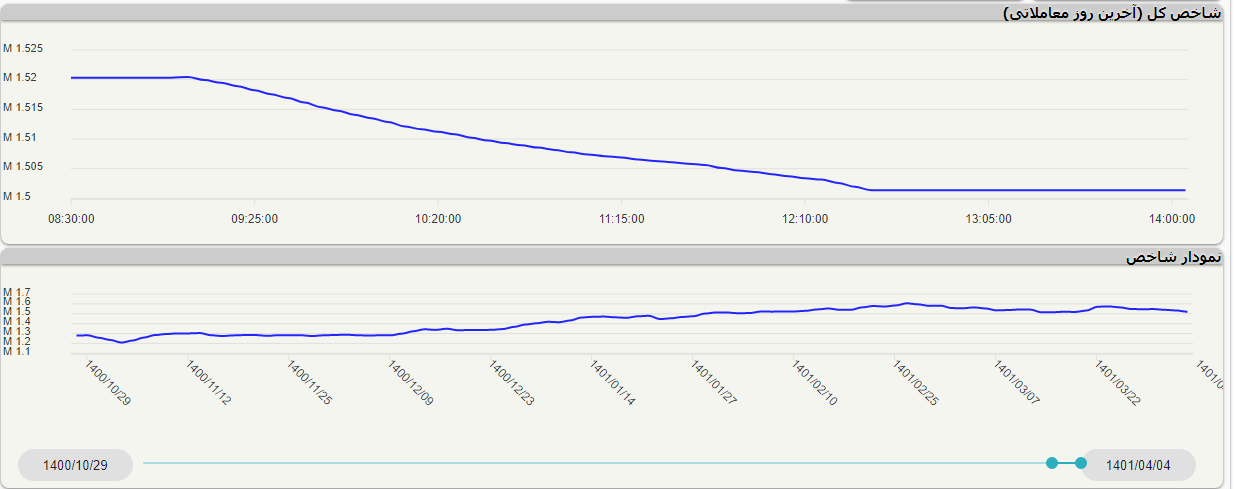Click the 08:30:00 time axis label
1235x489 pixels.
pyautogui.click(x=71, y=218)
